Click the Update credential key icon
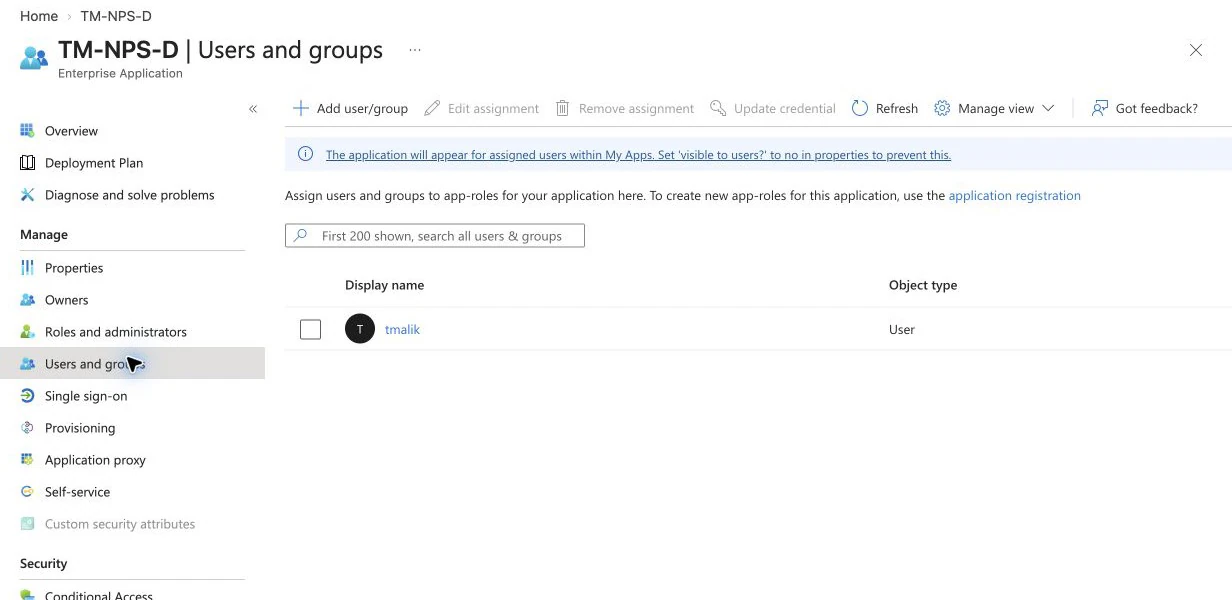The image size is (1232, 600). tap(718, 108)
